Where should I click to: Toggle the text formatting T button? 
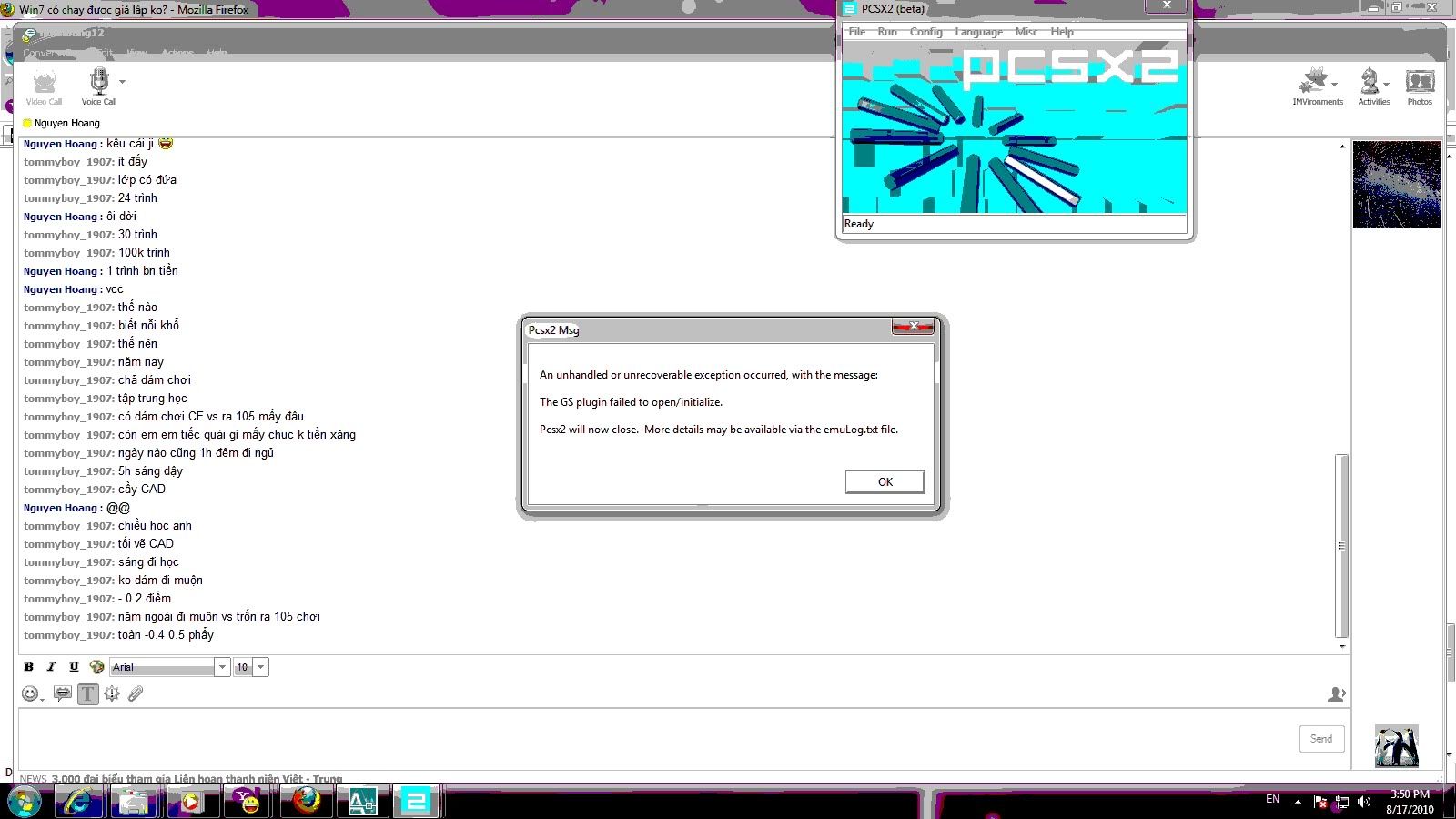tap(87, 694)
